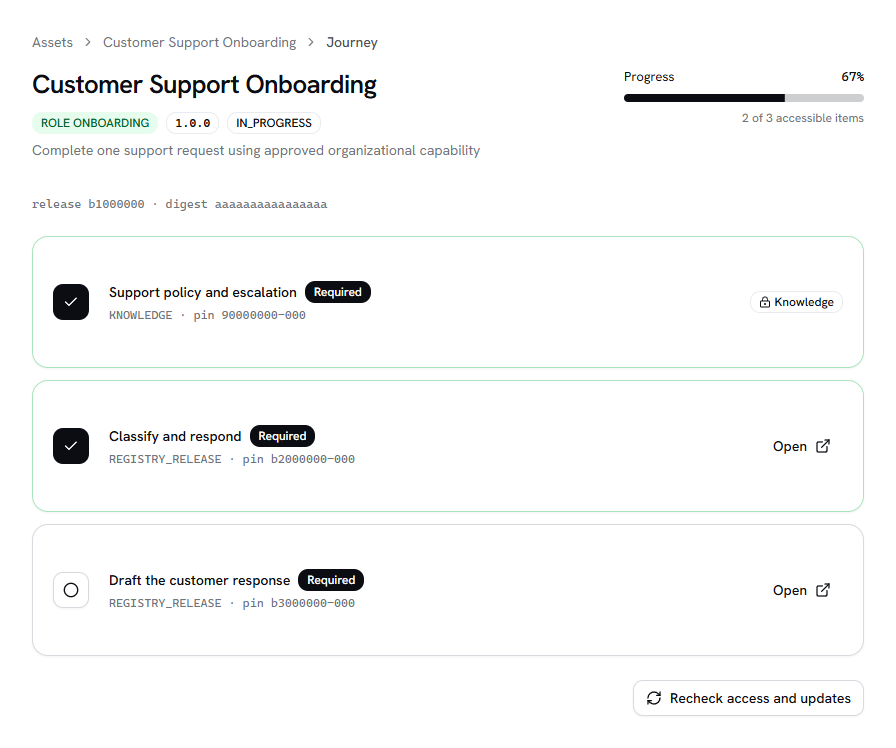The height and width of the screenshot is (748, 896).
Task: Click the 1.0.0 version badge
Action: (x=193, y=123)
